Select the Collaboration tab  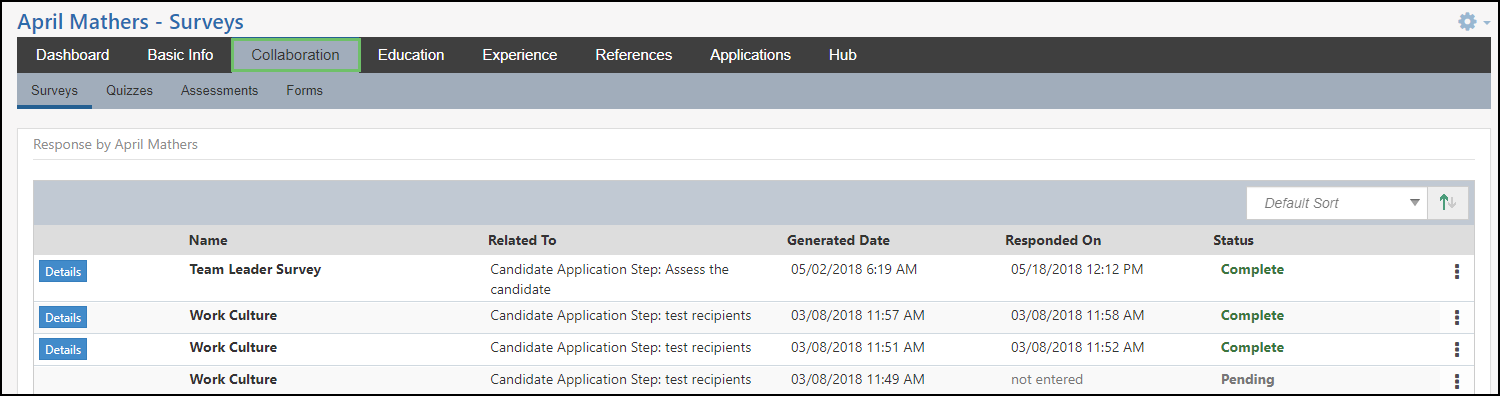(295, 55)
